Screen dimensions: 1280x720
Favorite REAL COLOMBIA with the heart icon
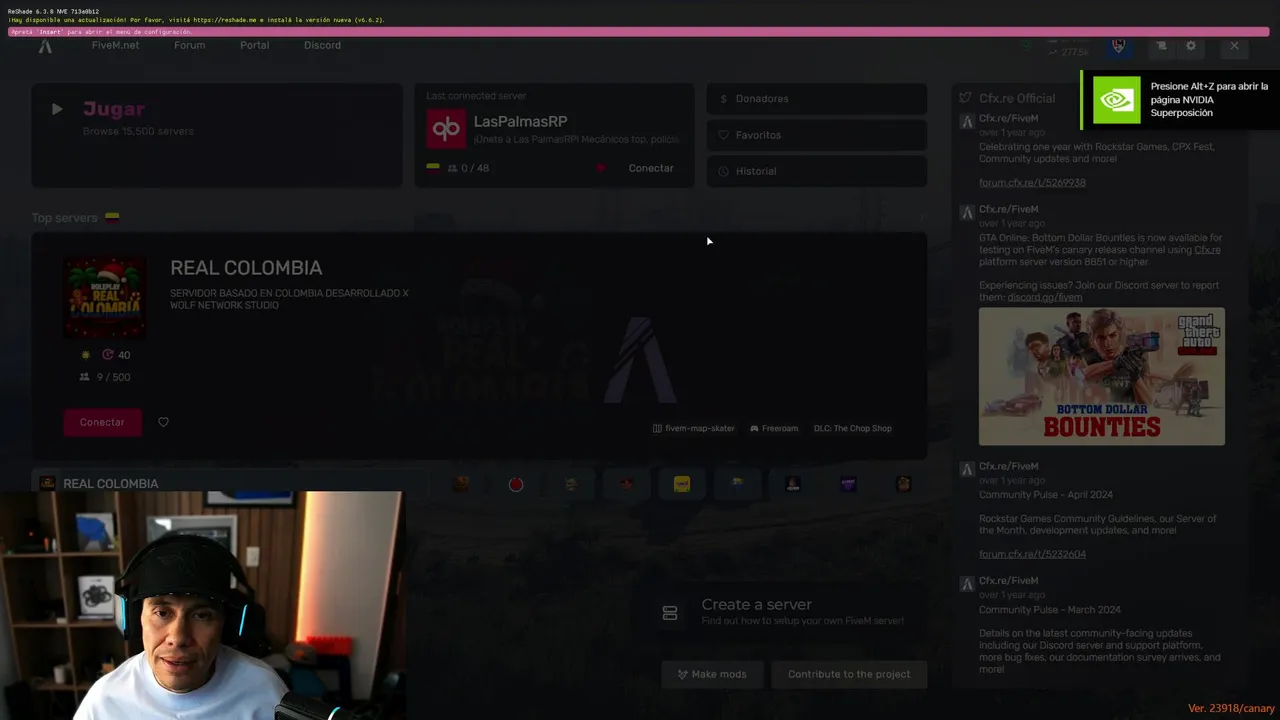tap(163, 422)
